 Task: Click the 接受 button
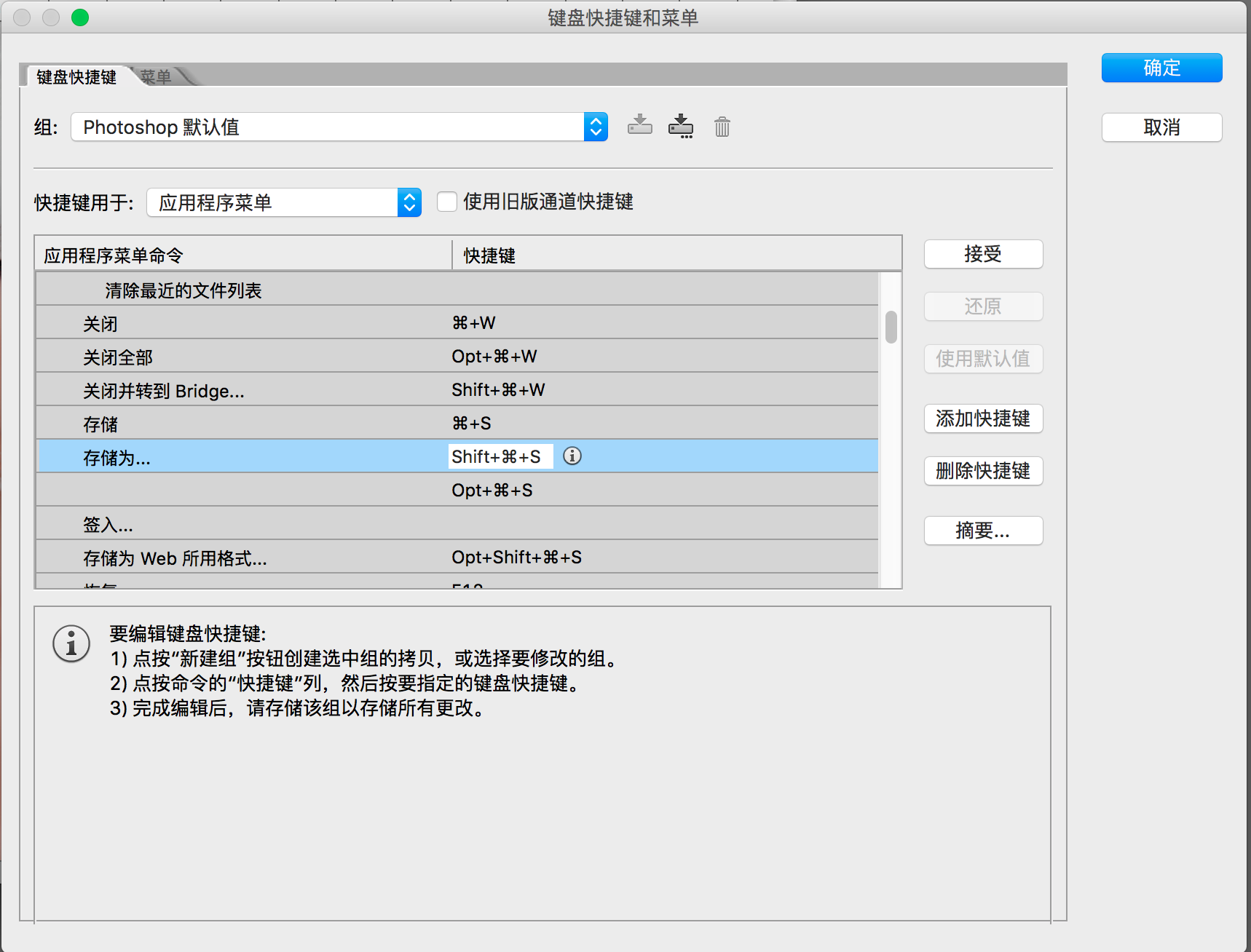(983, 254)
